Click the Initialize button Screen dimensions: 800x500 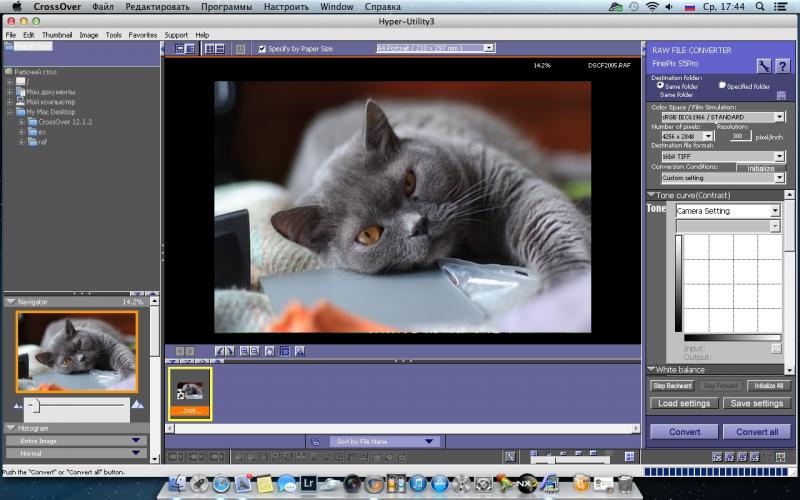tap(761, 168)
